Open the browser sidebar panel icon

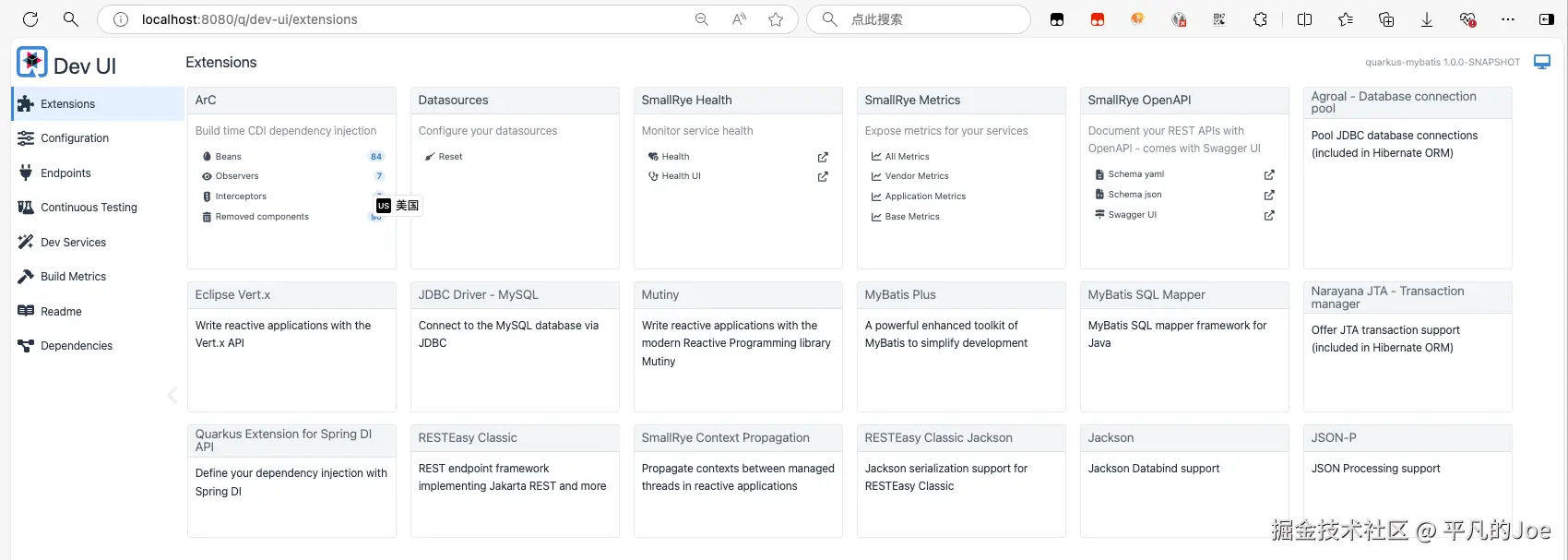pos(1547,19)
